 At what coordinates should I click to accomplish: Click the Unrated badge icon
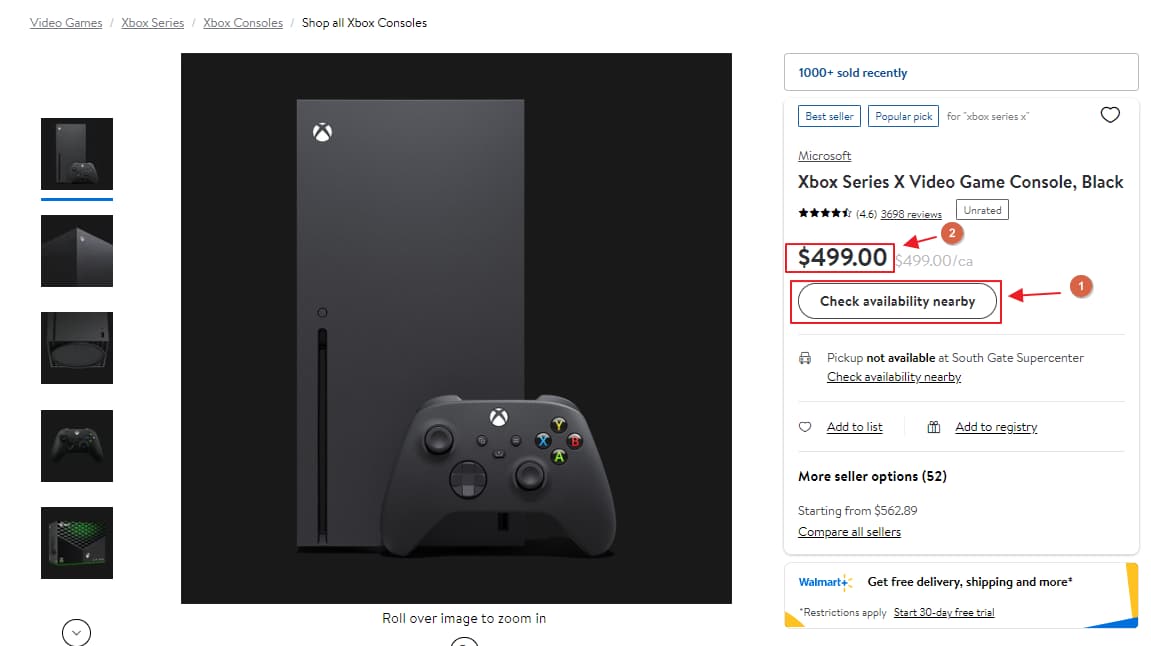pos(982,210)
